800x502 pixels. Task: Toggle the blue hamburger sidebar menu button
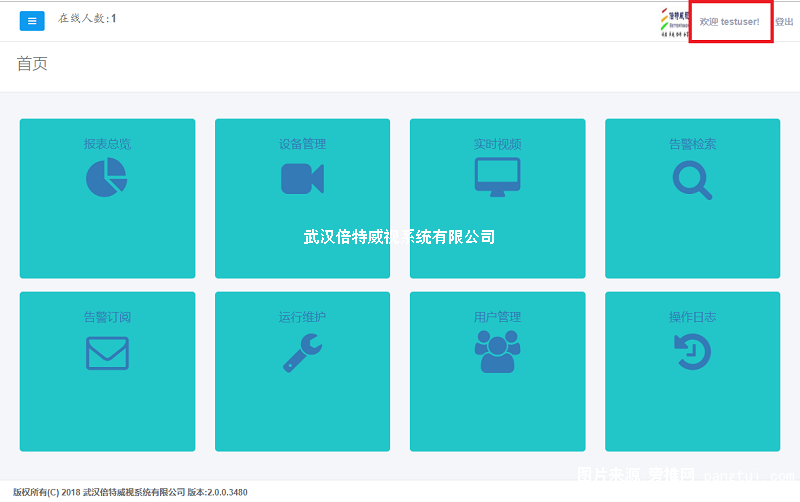pyautogui.click(x=32, y=20)
